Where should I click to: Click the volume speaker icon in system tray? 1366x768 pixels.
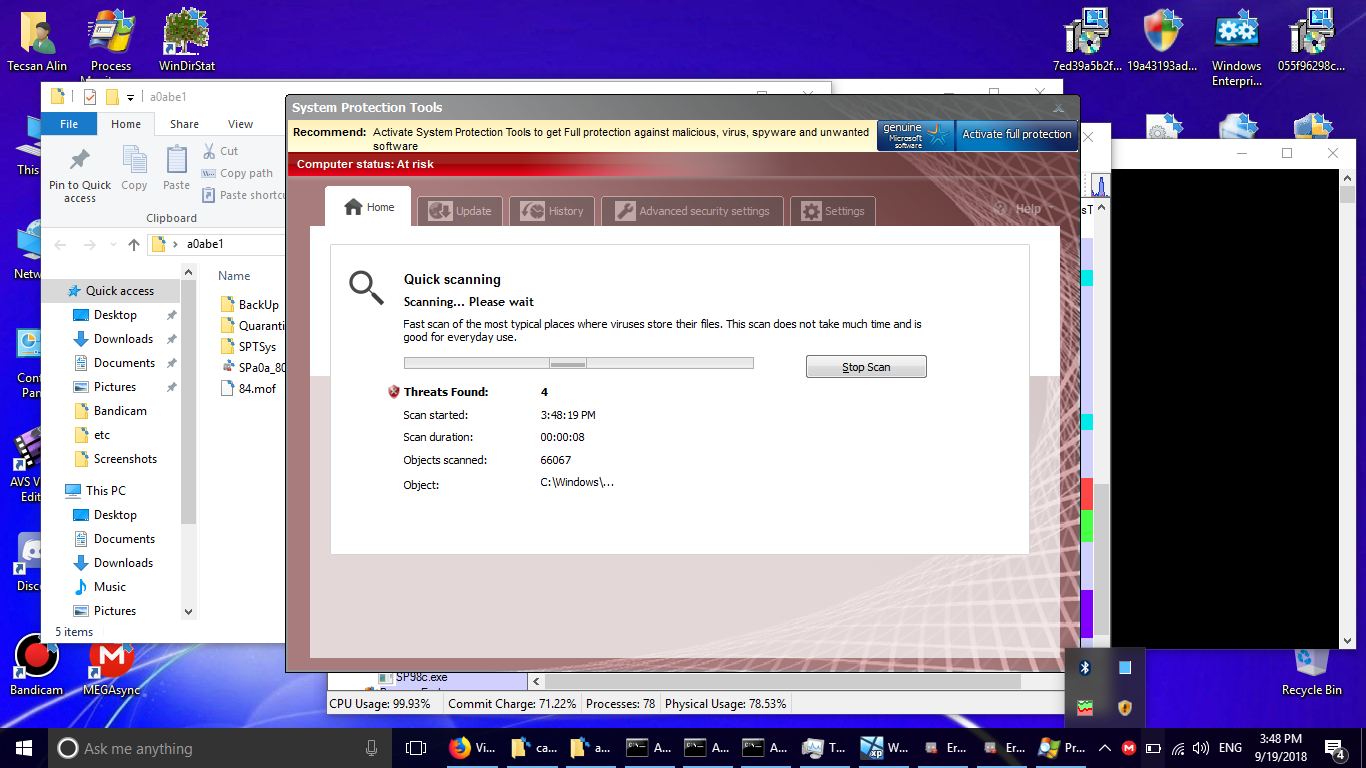pyautogui.click(x=1201, y=748)
